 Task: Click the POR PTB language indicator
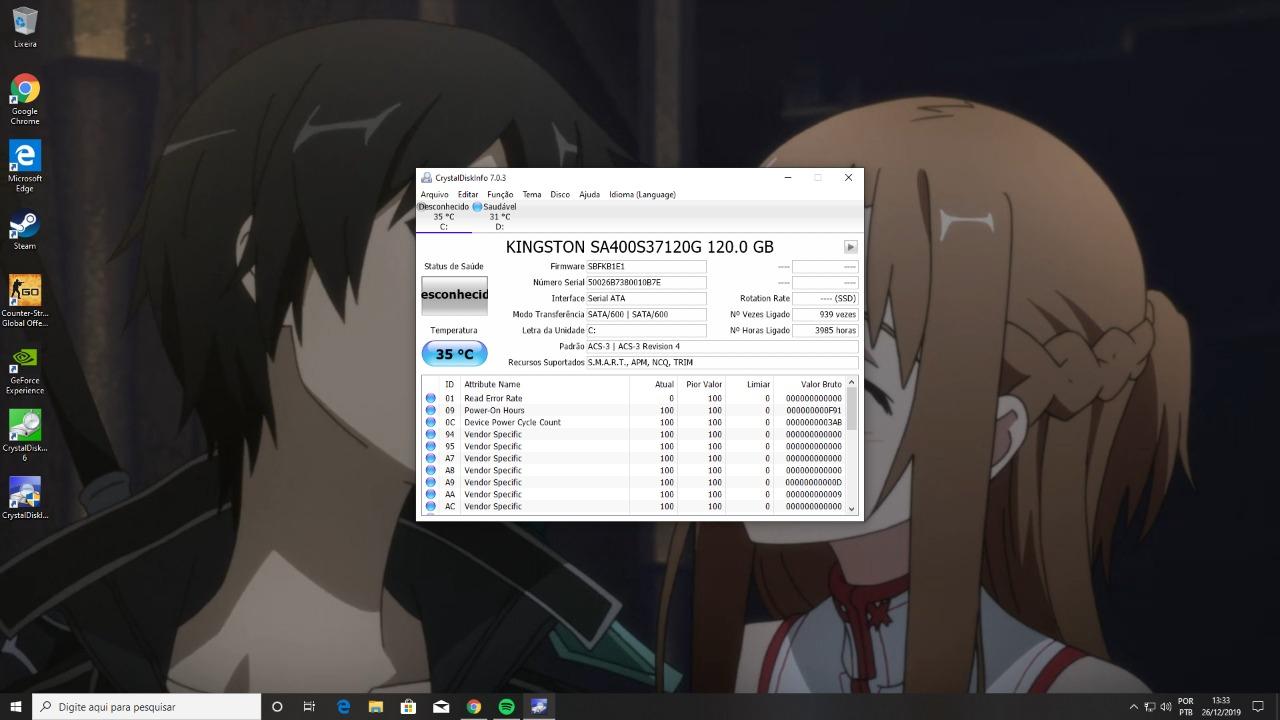pyautogui.click(x=1186, y=706)
